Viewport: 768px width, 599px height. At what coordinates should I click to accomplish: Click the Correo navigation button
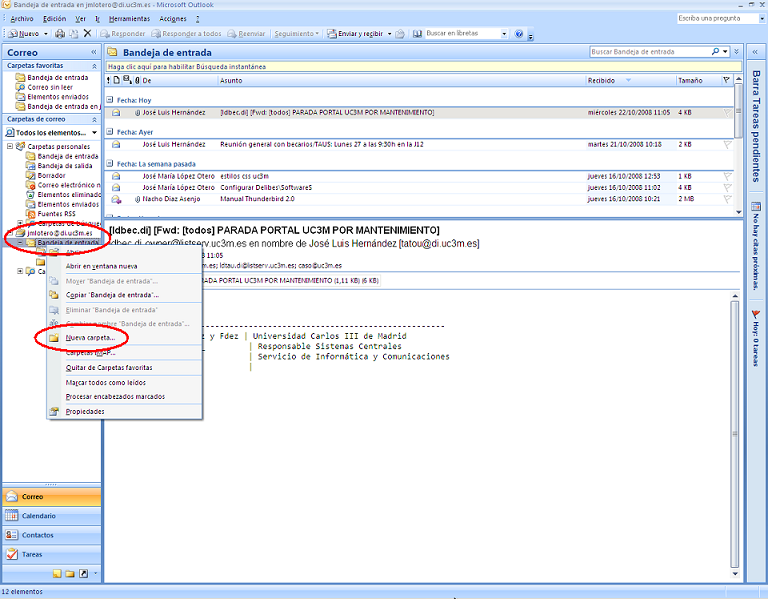click(x=51, y=497)
